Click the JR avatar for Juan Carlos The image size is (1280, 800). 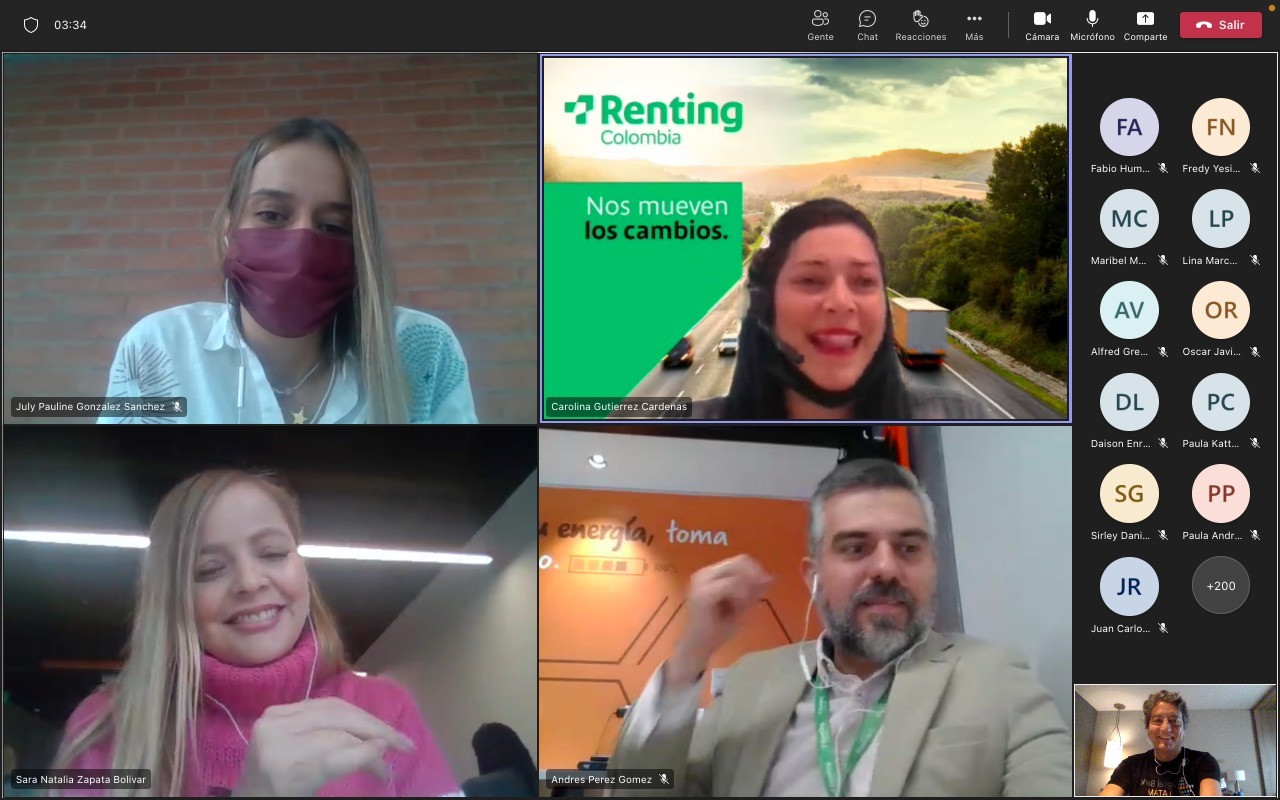pos(1129,586)
